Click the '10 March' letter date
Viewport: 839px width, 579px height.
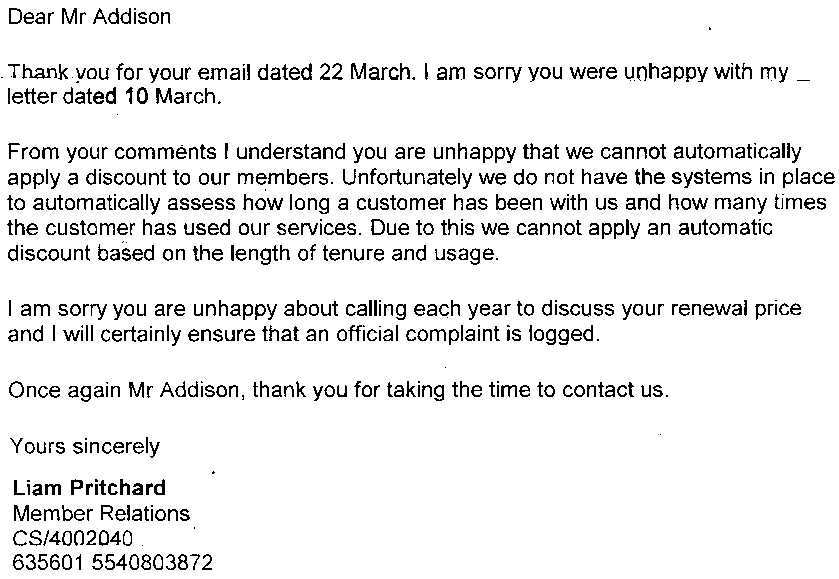coord(171,97)
